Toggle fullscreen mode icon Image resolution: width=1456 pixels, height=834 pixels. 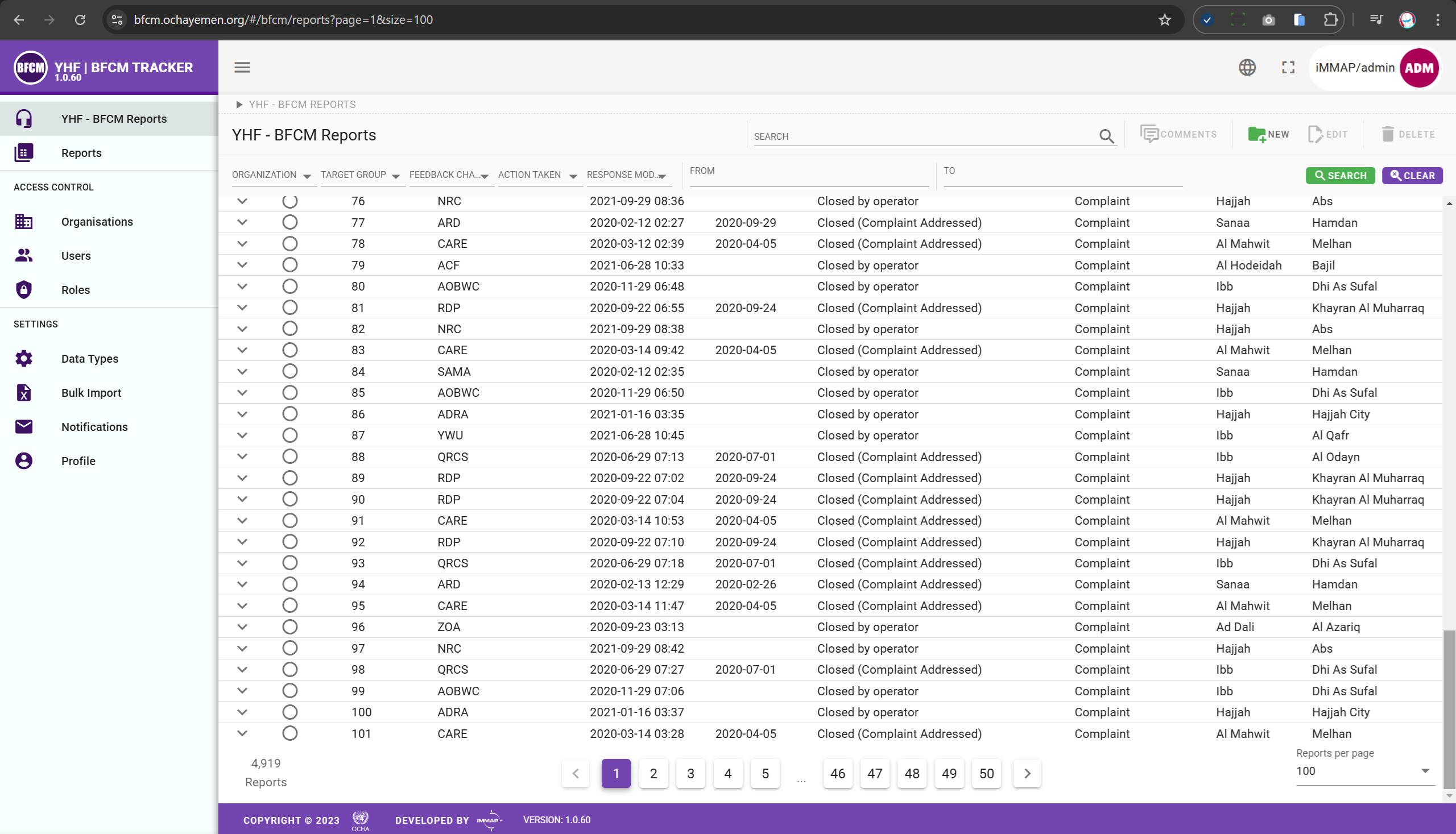[x=1288, y=68]
